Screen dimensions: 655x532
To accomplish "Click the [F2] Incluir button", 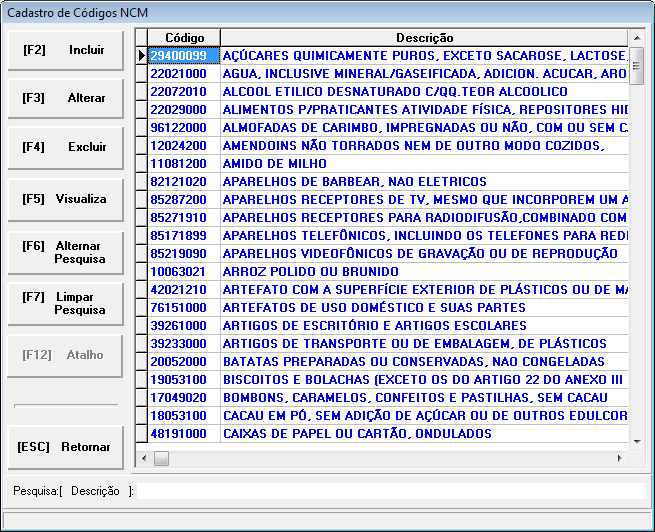I will pyautogui.click(x=64, y=50).
